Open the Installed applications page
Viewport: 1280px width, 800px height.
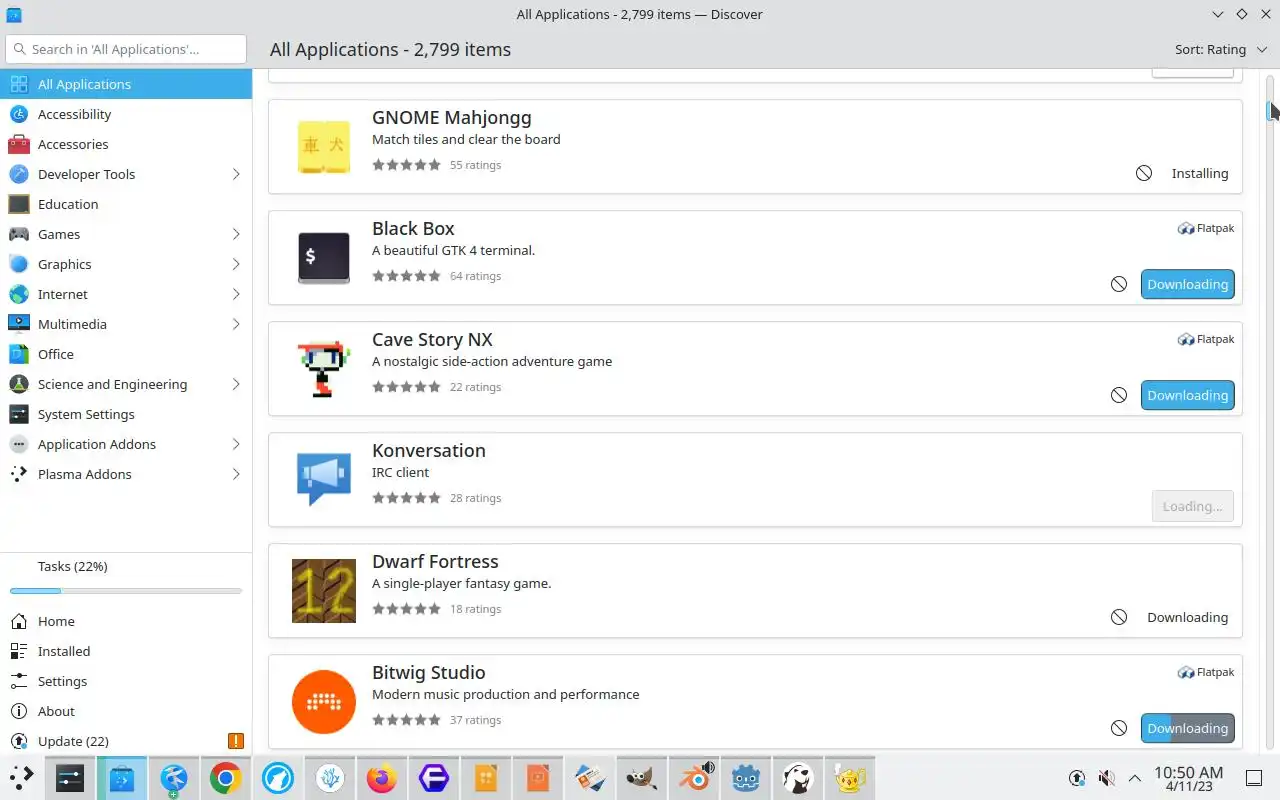pyautogui.click(x=126, y=651)
